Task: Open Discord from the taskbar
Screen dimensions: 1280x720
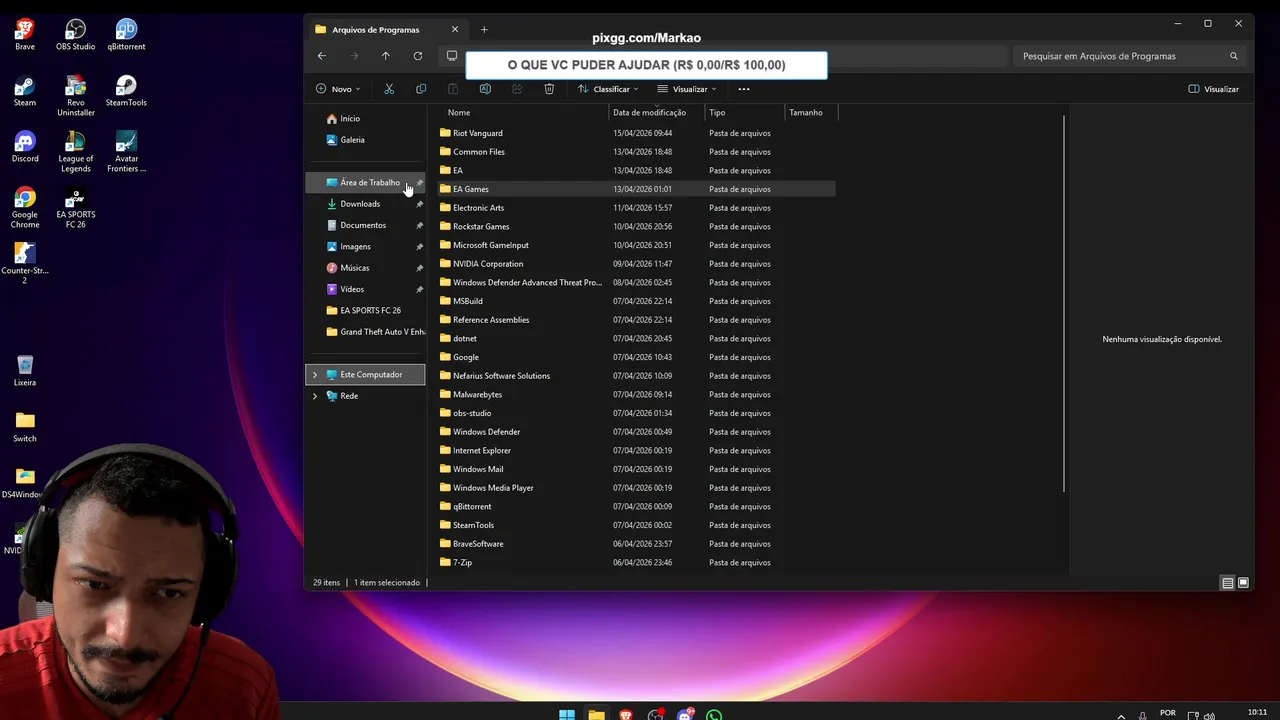Action: click(685, 714)
